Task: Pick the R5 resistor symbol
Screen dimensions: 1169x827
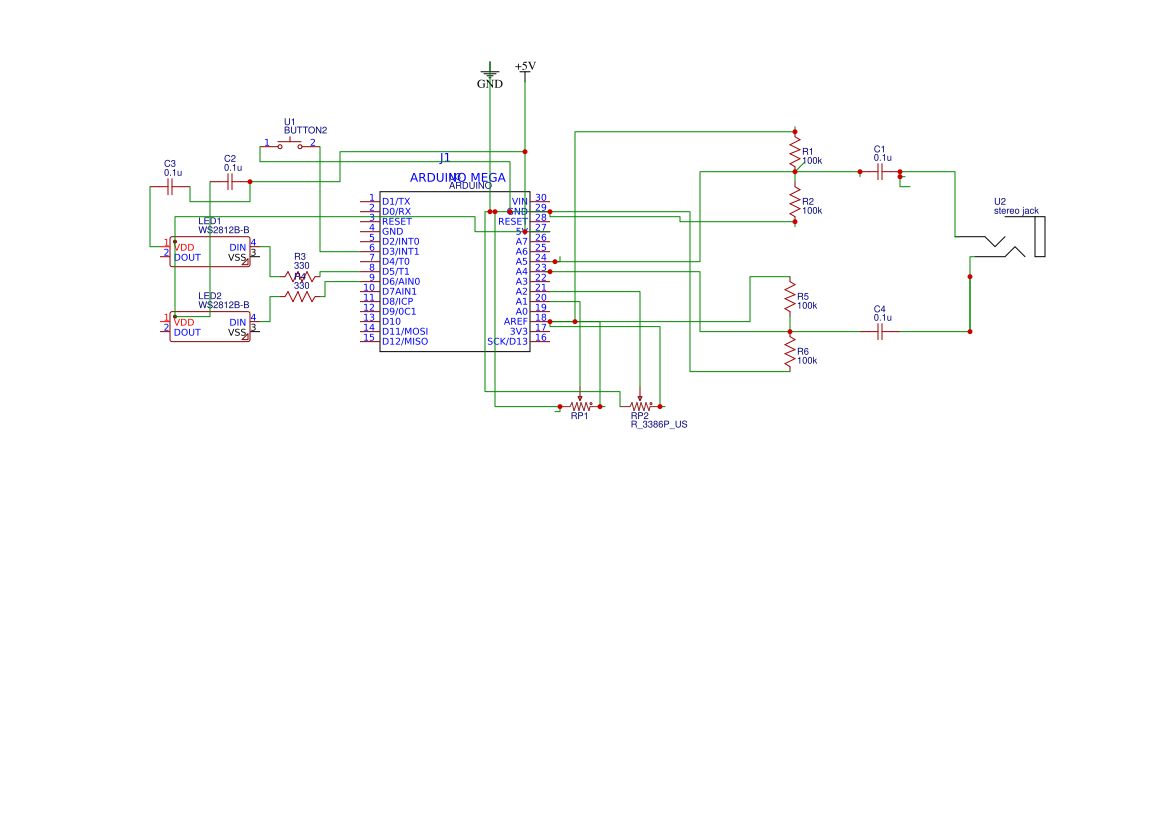Action: (x=790, y=297)
